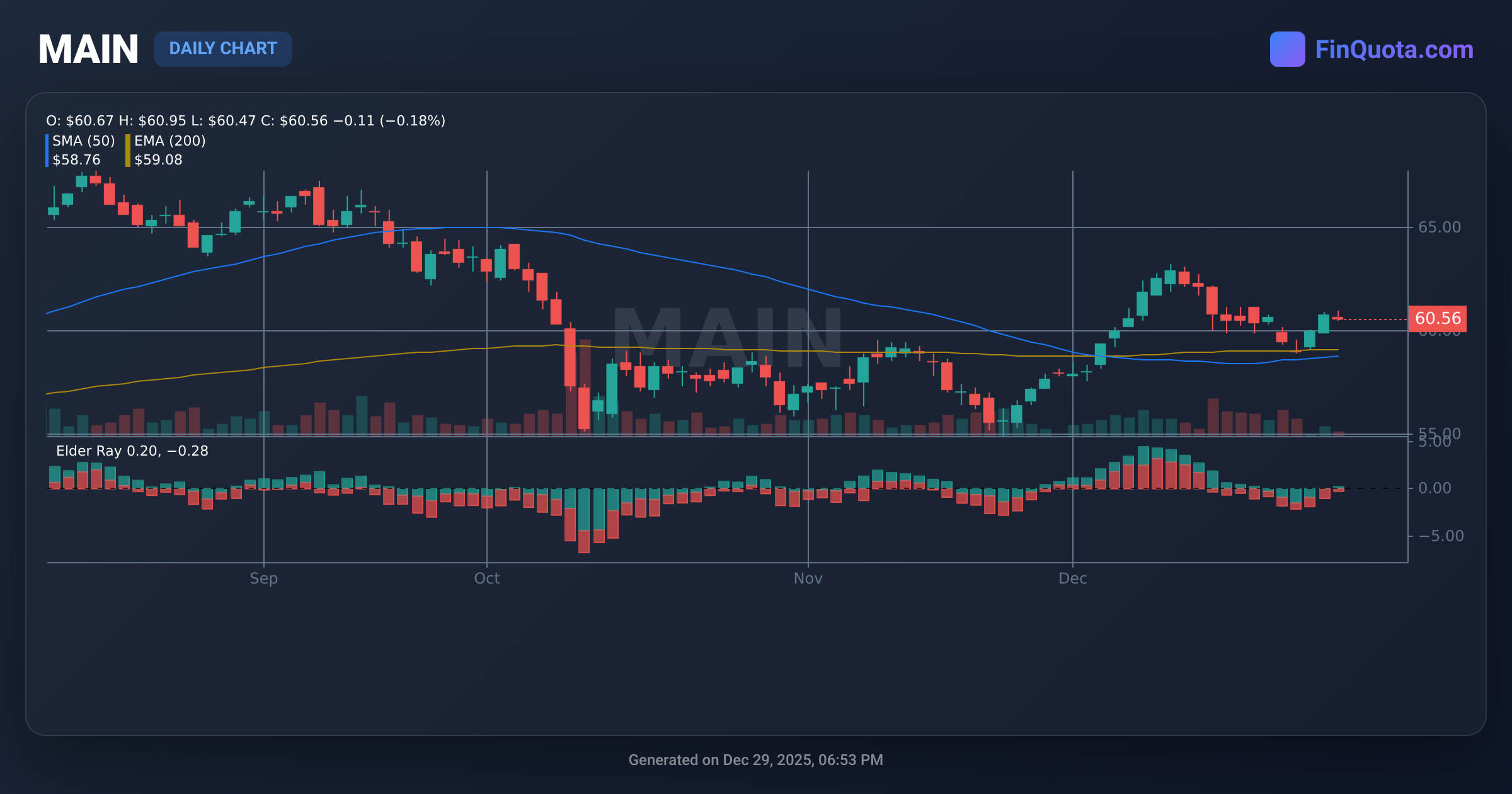Image resolution: width=1512 pixels, height=794 pixels.
Task: Toggle the SMA (50) overlay visibility
Action: tap(82, 142)
